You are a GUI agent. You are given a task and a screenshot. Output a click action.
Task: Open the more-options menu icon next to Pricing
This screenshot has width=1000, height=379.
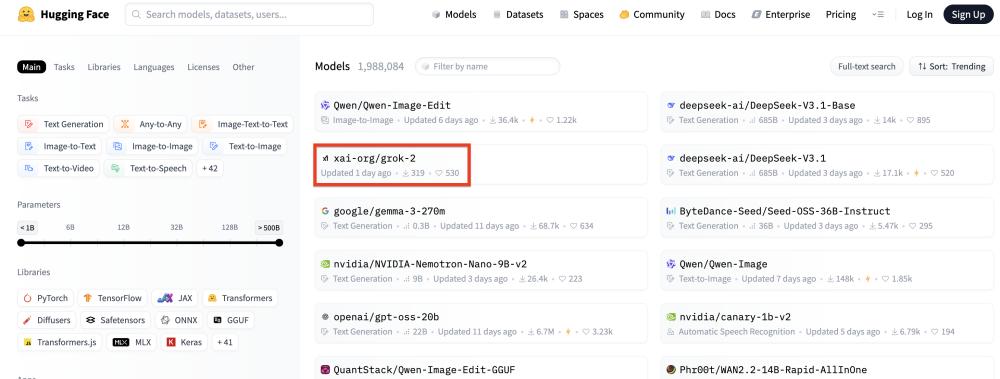pos(878,14)
